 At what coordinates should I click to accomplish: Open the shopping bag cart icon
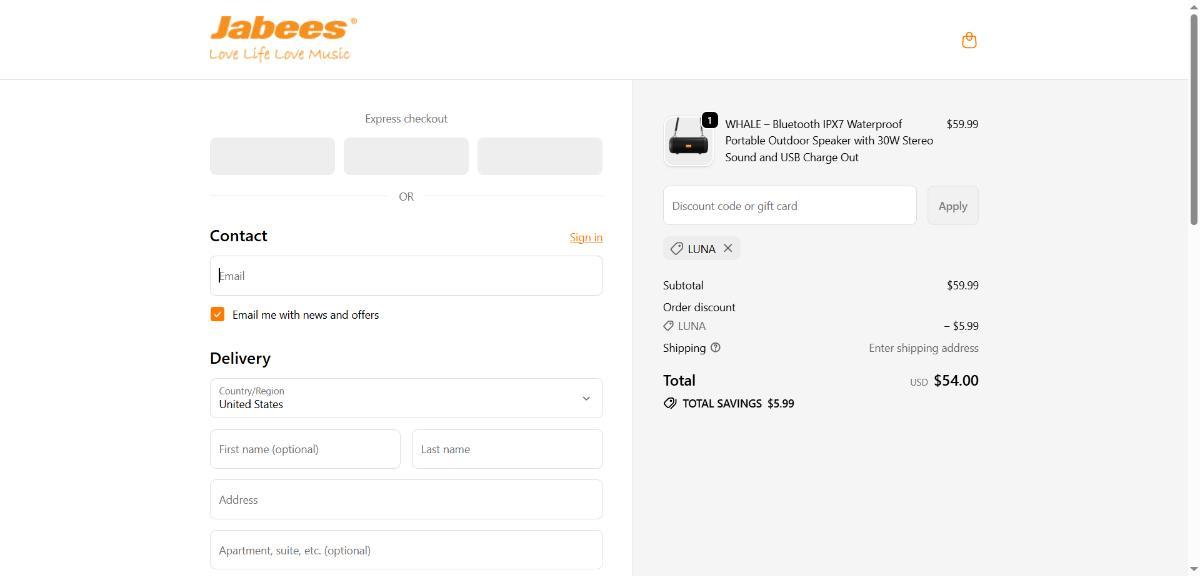point(968,41)
